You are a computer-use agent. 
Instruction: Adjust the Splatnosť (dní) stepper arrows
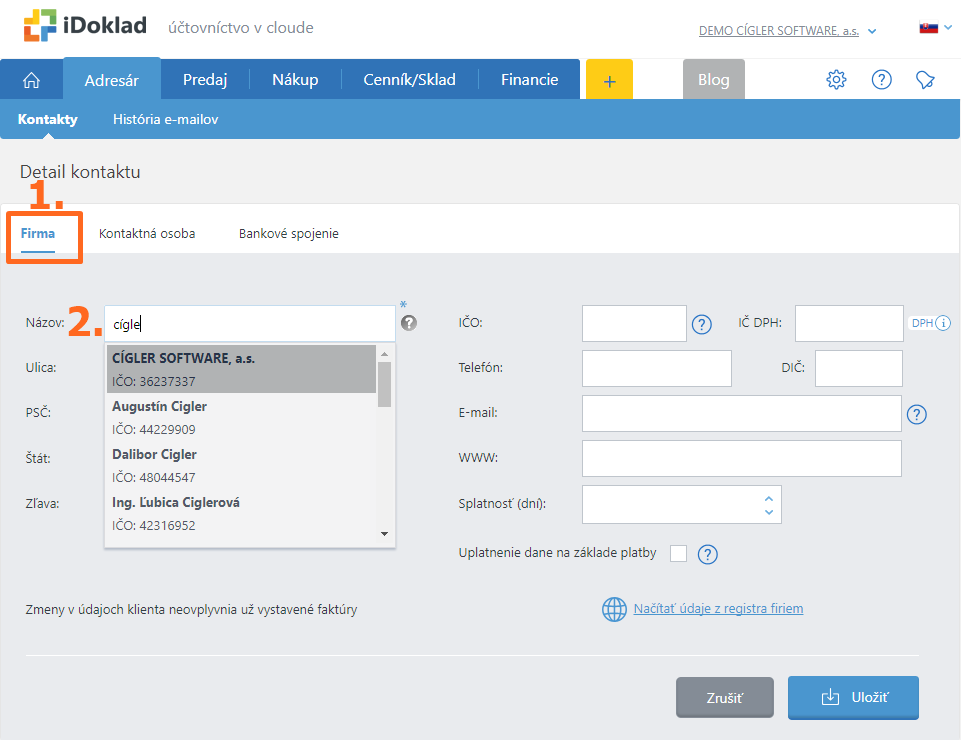[768, 505]
